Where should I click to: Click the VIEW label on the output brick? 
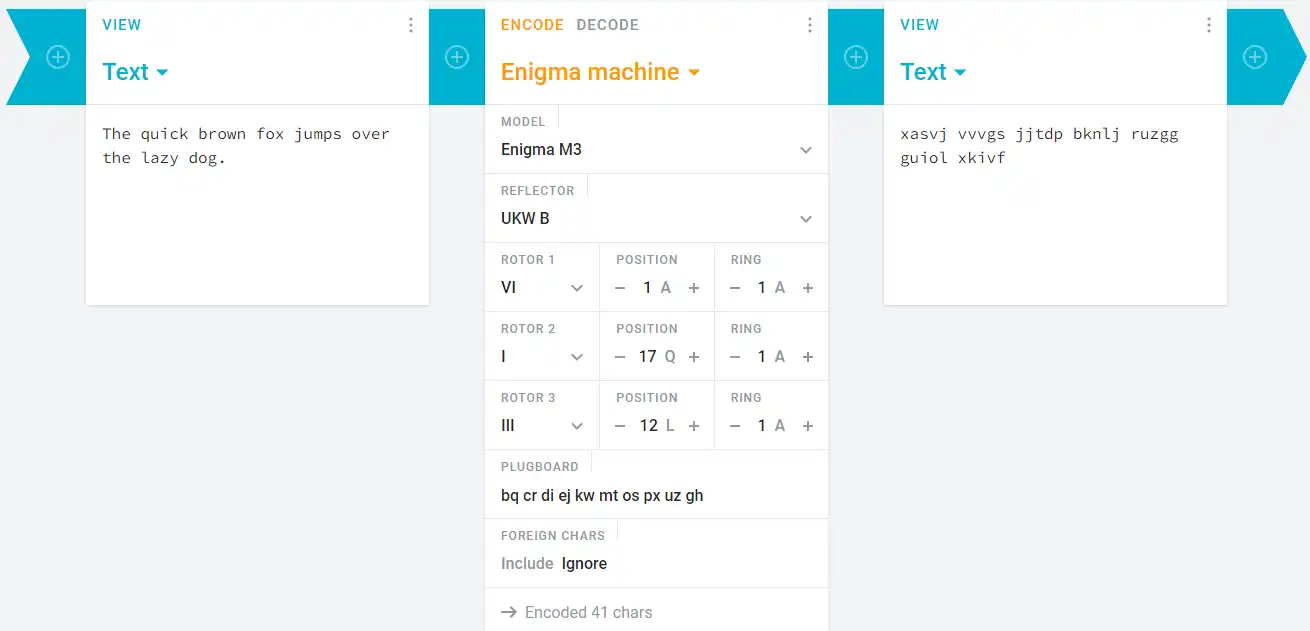coord(920,25)
